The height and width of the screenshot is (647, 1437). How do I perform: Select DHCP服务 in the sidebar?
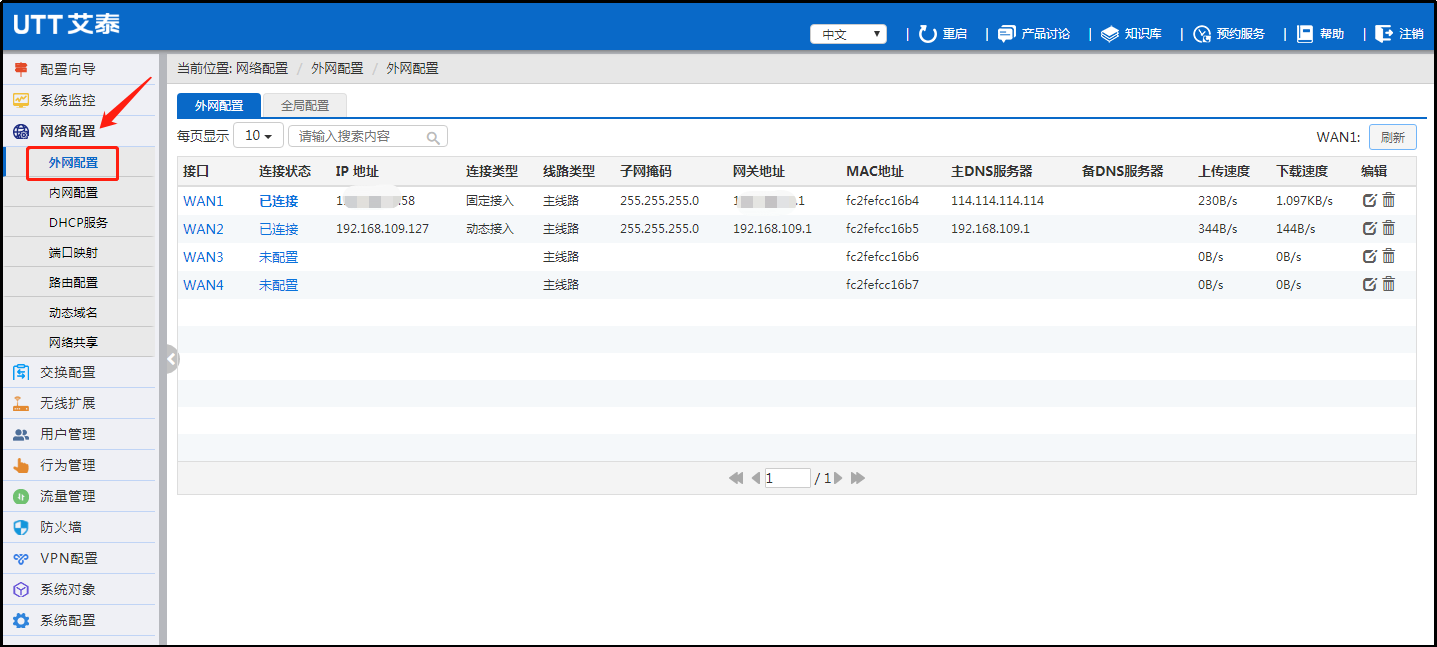(78, 222)
